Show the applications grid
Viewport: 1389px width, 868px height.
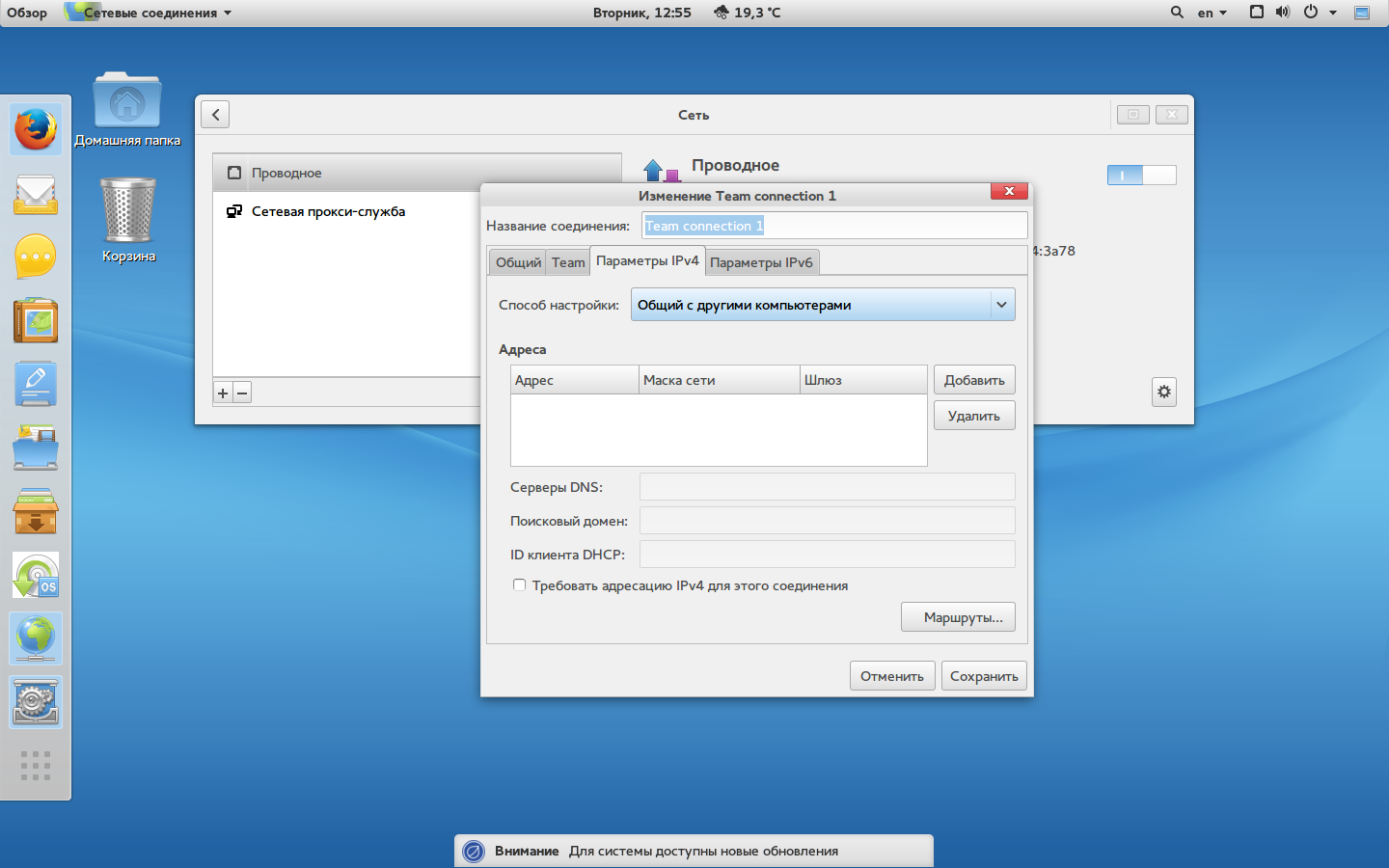[x=36, y=766]
